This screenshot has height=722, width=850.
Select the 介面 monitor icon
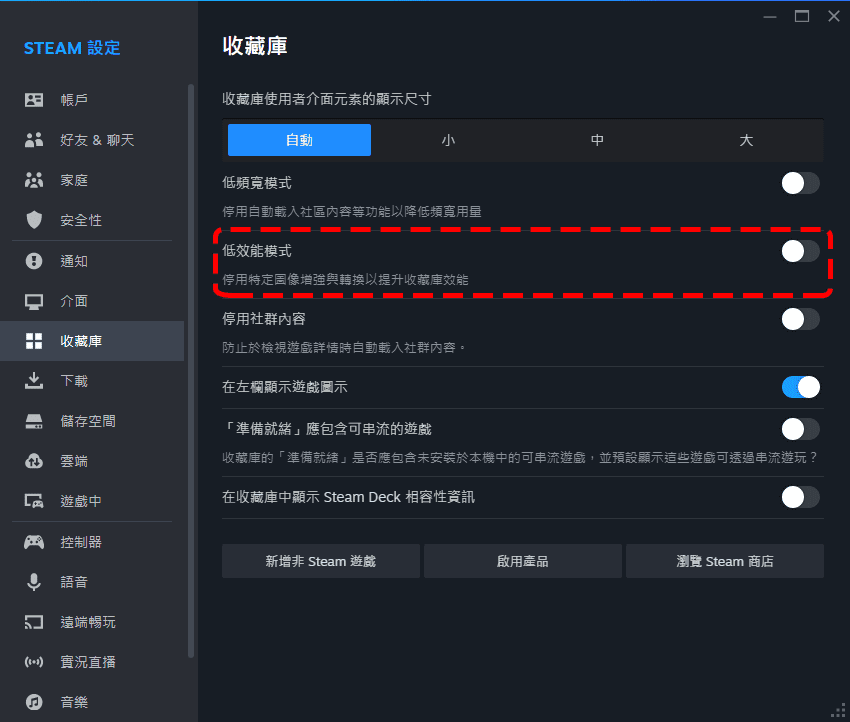tap(35, 300)
